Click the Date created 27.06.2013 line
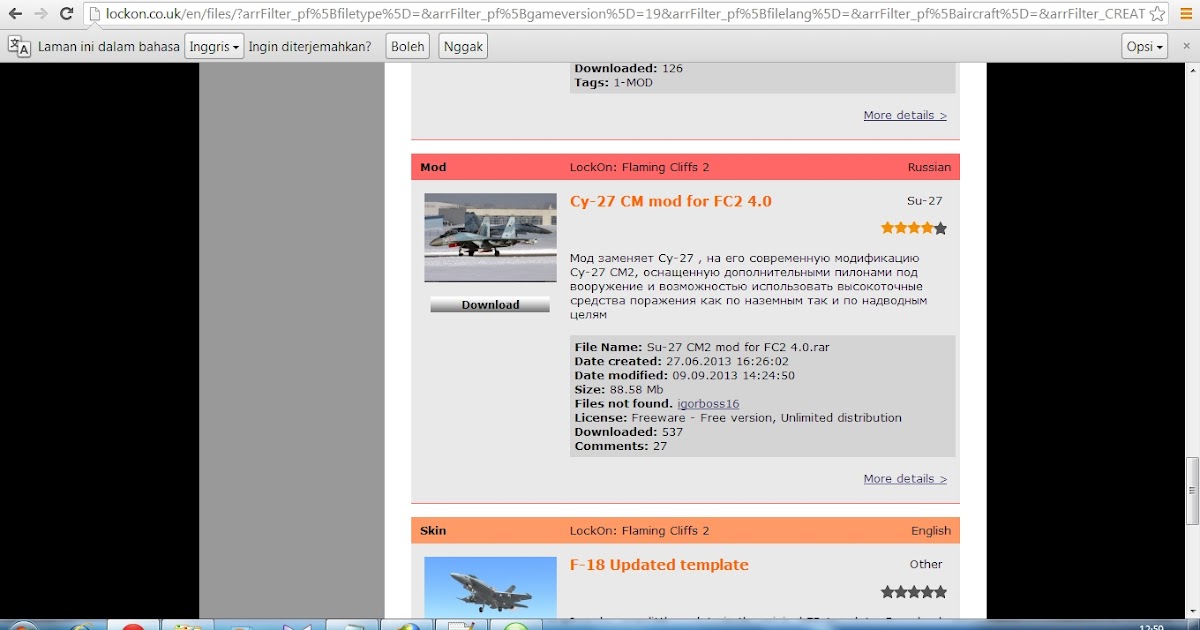The image size is (1200, 630). coord(682,361)
